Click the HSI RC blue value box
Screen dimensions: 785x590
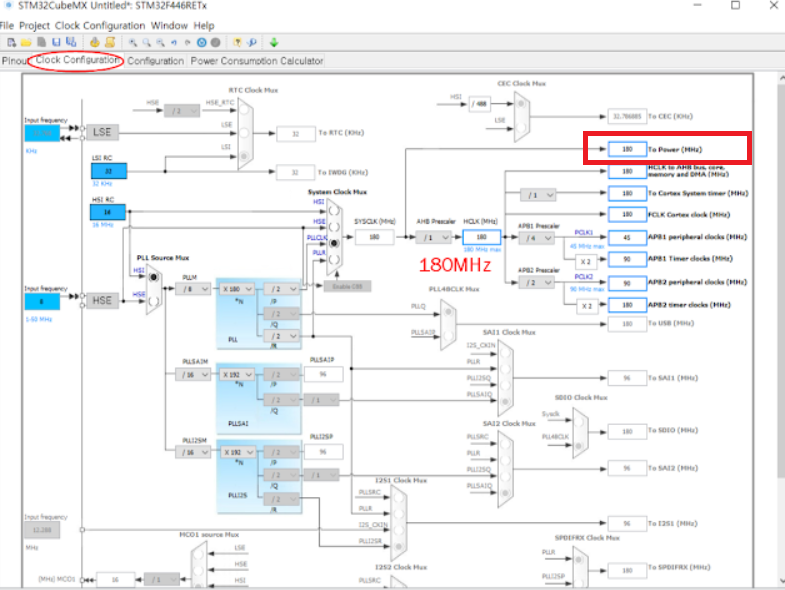[108, 212]
